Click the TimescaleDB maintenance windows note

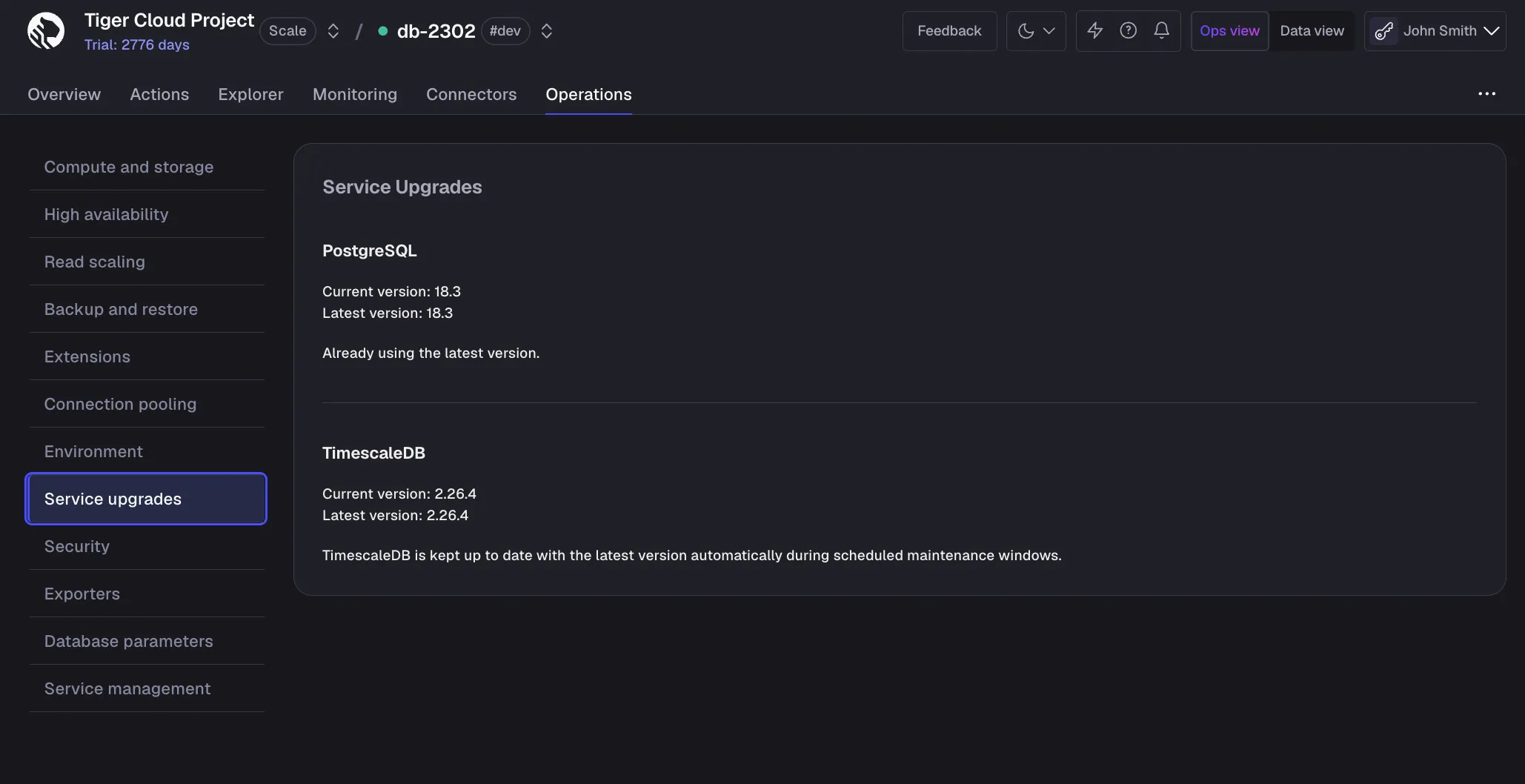[692, 555]
